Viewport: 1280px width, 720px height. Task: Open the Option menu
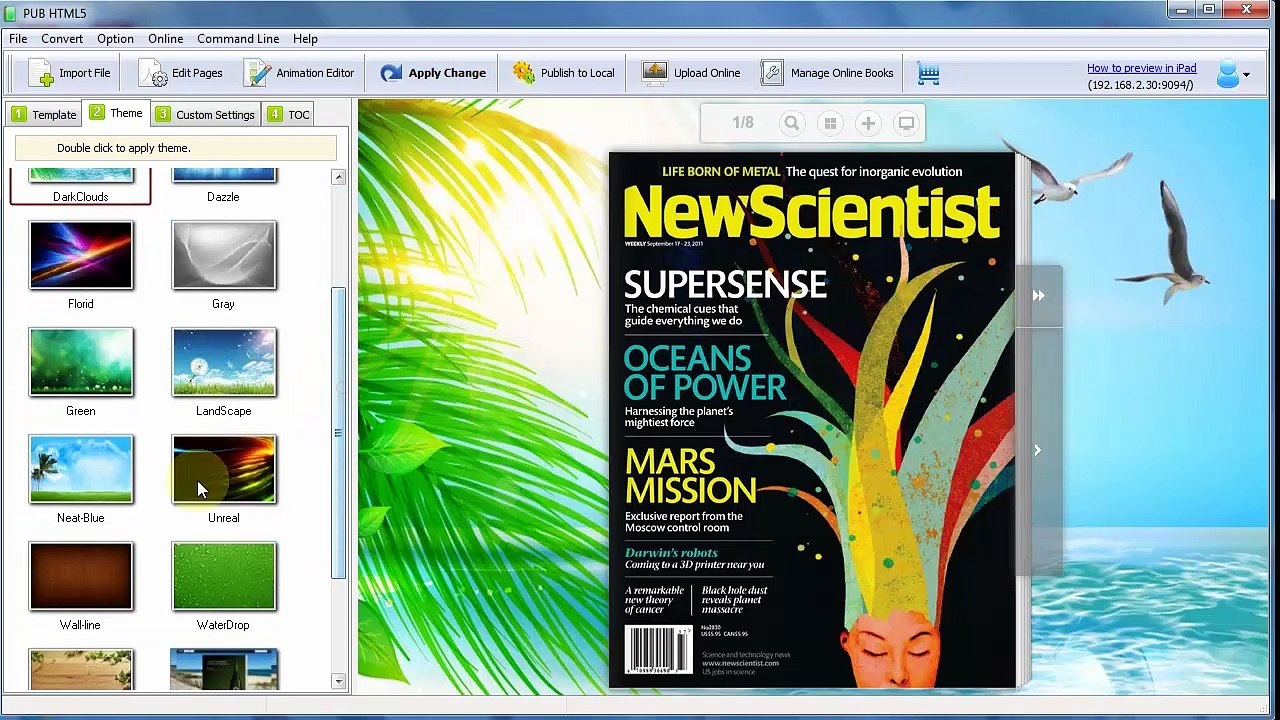115,39
